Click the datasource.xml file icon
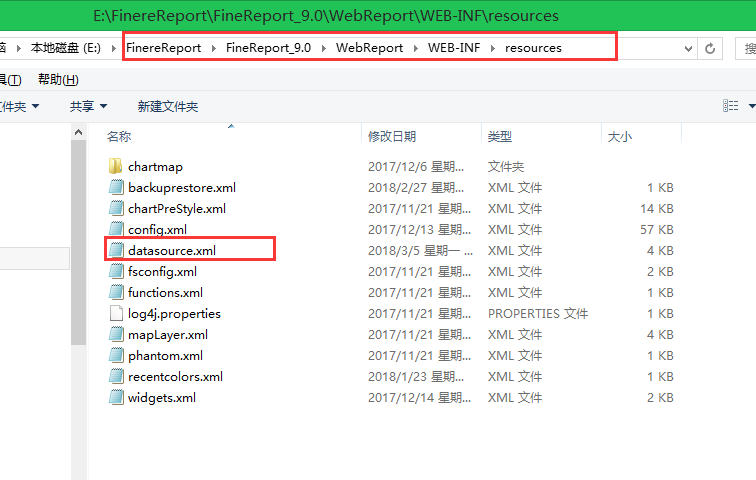 click(x=116, y=251)
